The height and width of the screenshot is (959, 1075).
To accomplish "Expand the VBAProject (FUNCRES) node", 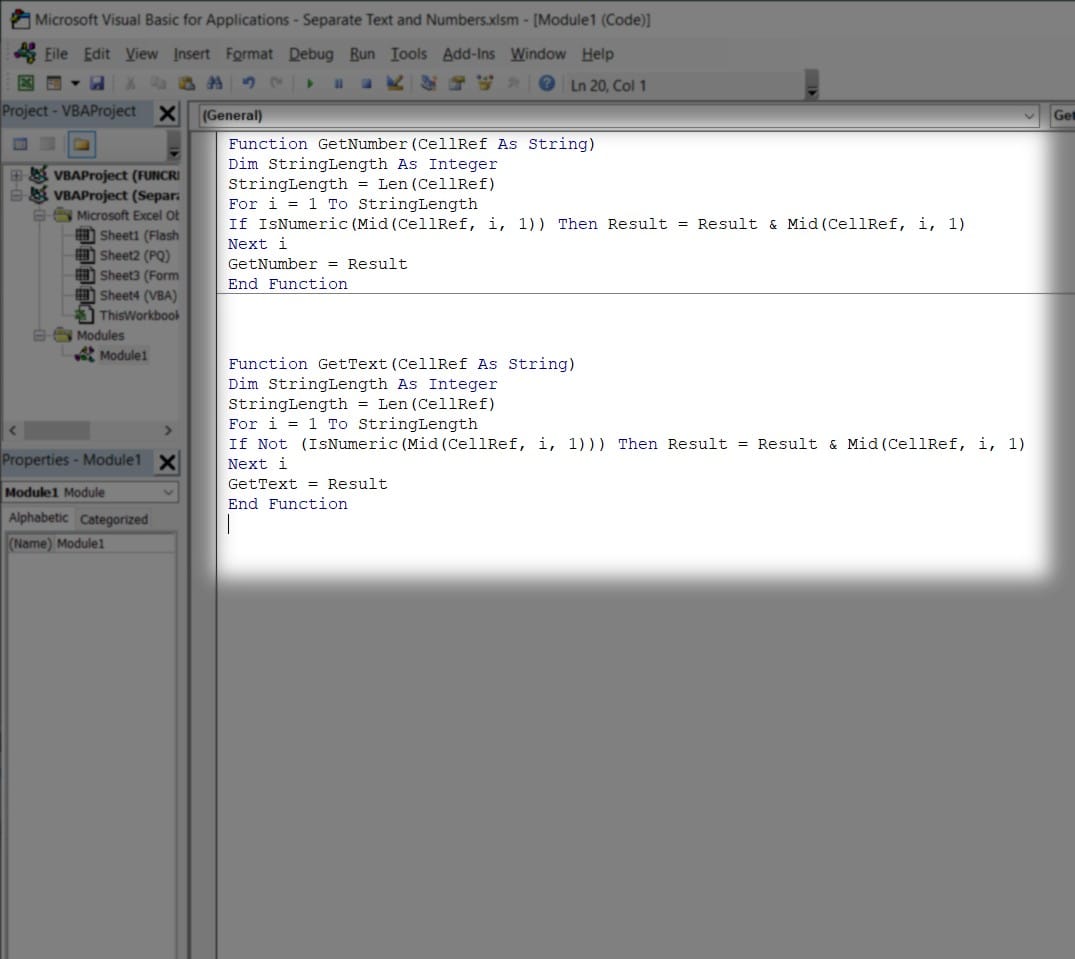I will click(16, 175).
